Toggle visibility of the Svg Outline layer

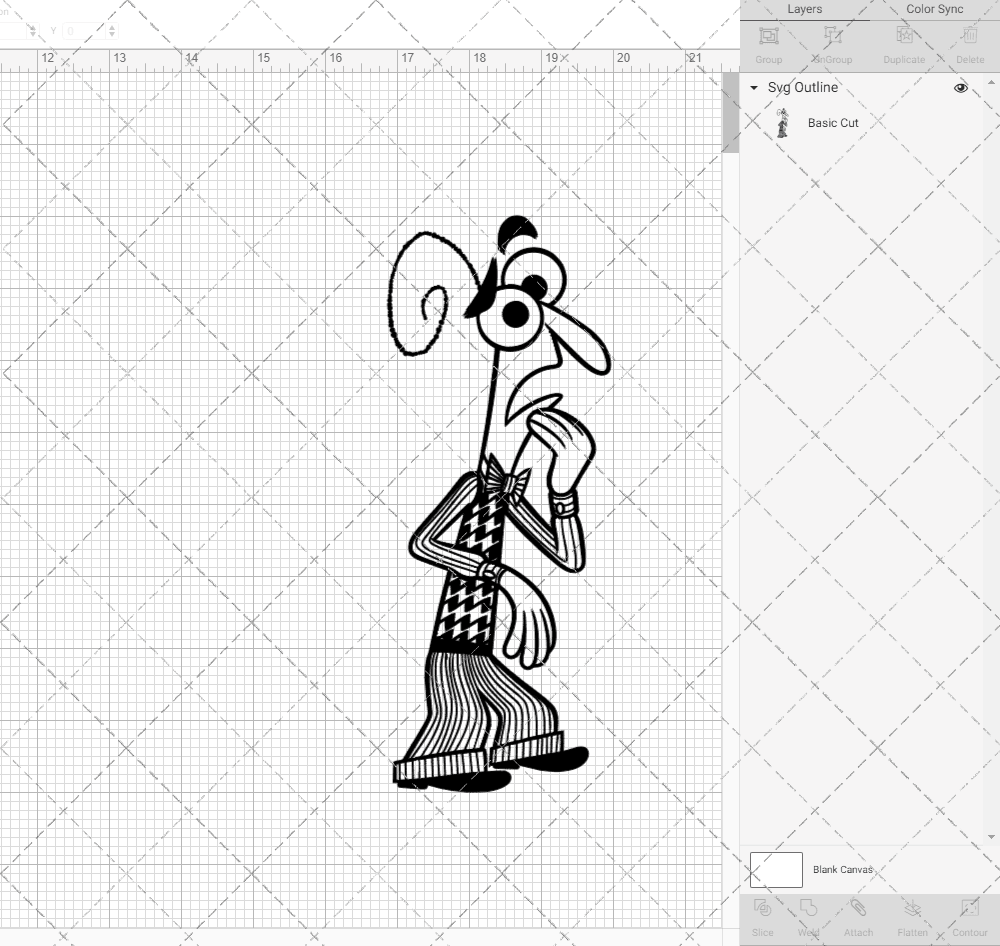point(960,88)
